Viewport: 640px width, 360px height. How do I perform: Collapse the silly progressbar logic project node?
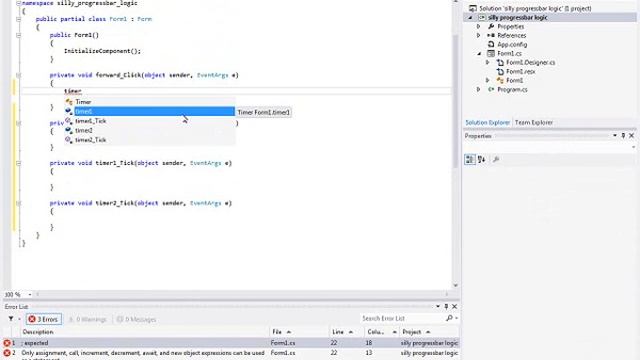click(x=470, y=18)
